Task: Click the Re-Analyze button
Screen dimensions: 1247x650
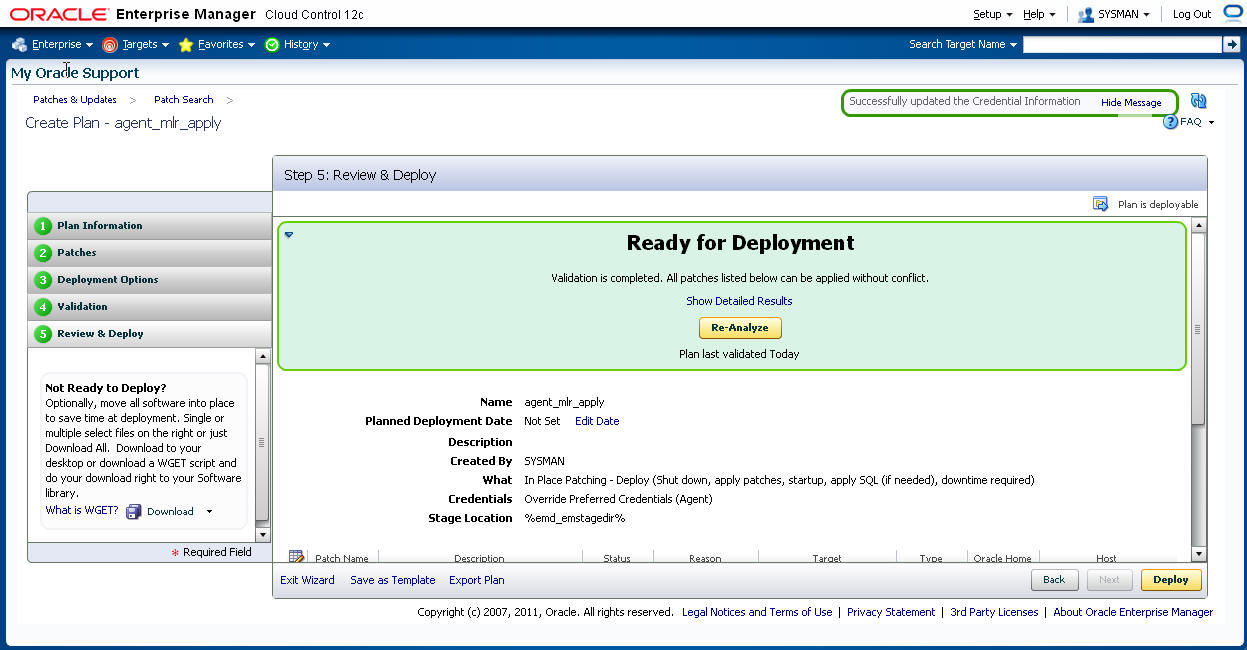Action: point(740,328)
